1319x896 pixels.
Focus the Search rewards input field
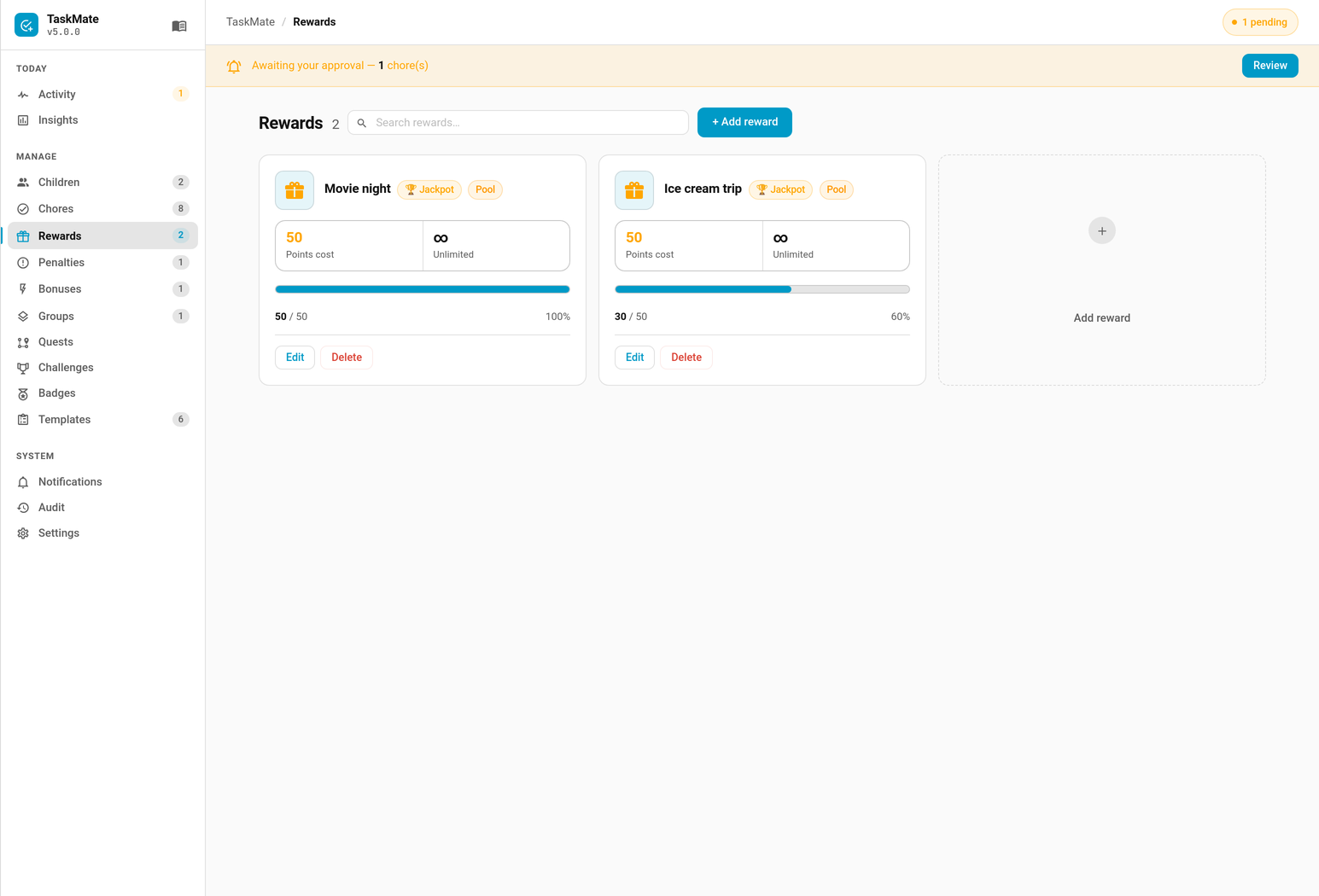[x=518, y=123]
